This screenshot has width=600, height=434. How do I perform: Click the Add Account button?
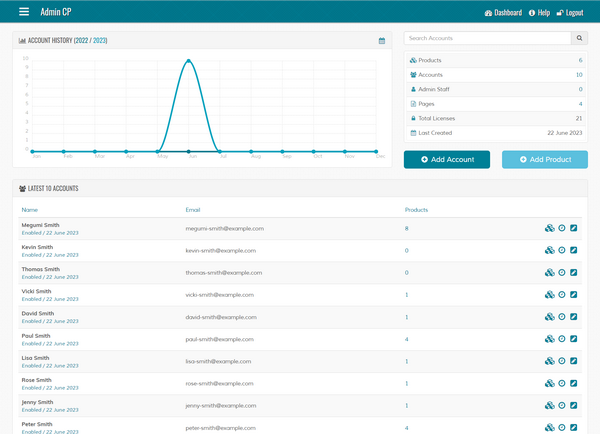point(447,159)
